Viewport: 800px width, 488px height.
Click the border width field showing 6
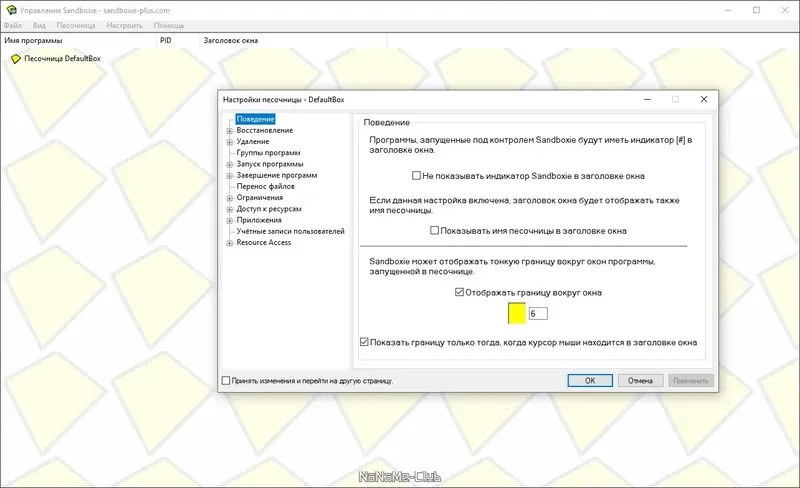(538, 313)
